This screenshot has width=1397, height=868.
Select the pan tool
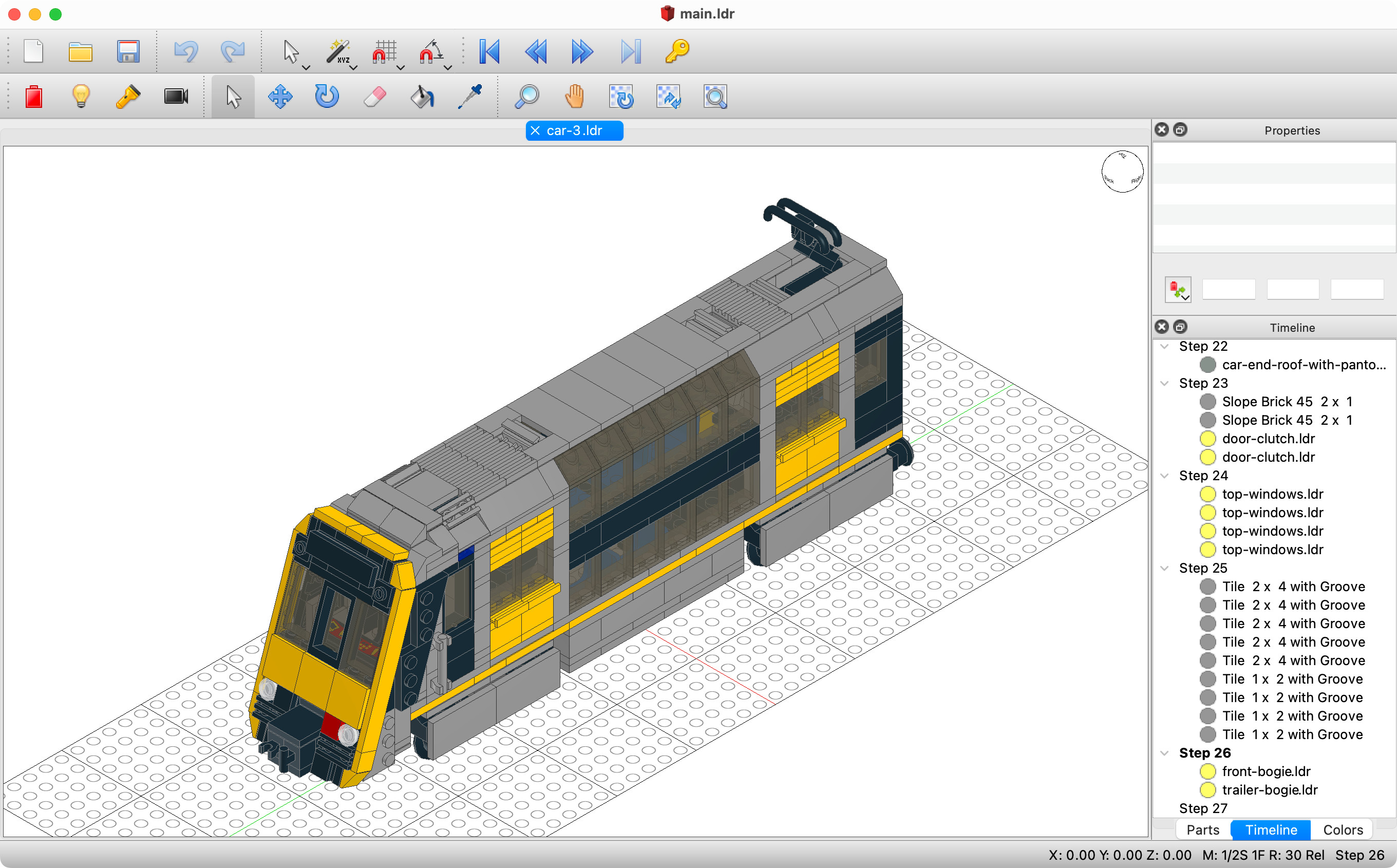[575, 96]
